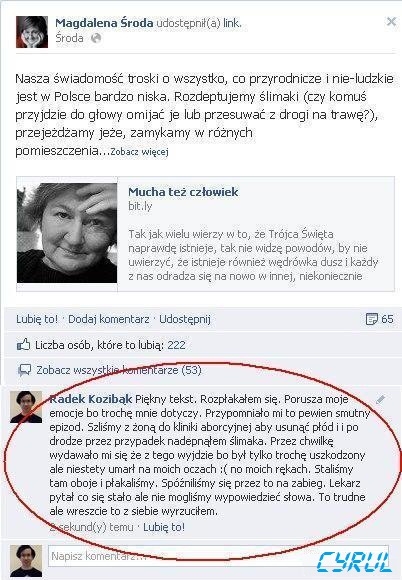
Task: Click Dodaj komentarz link
Action: [x=109, y=319]
